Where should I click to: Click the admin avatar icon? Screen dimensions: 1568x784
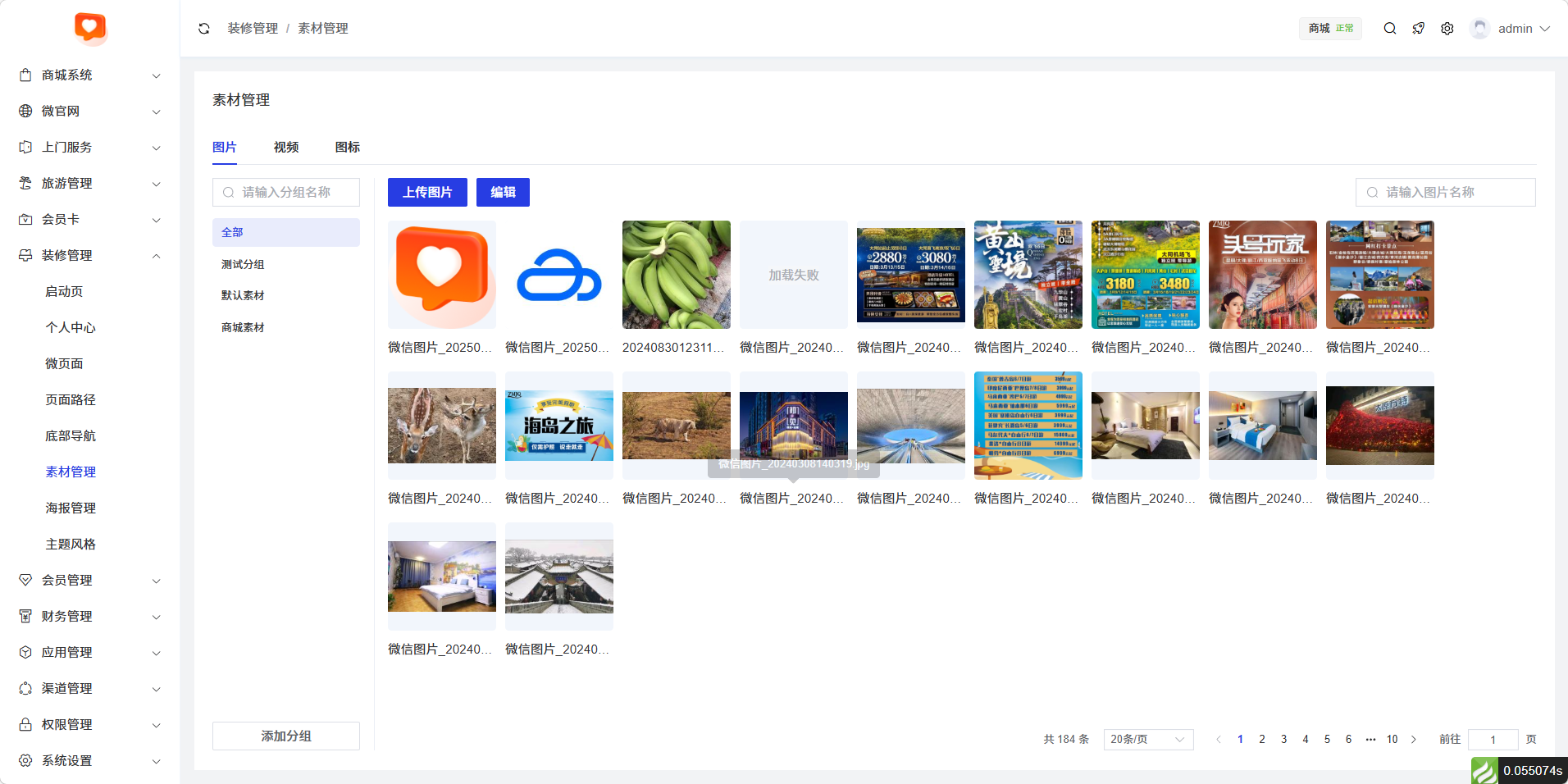click(x=1479, y=29)
